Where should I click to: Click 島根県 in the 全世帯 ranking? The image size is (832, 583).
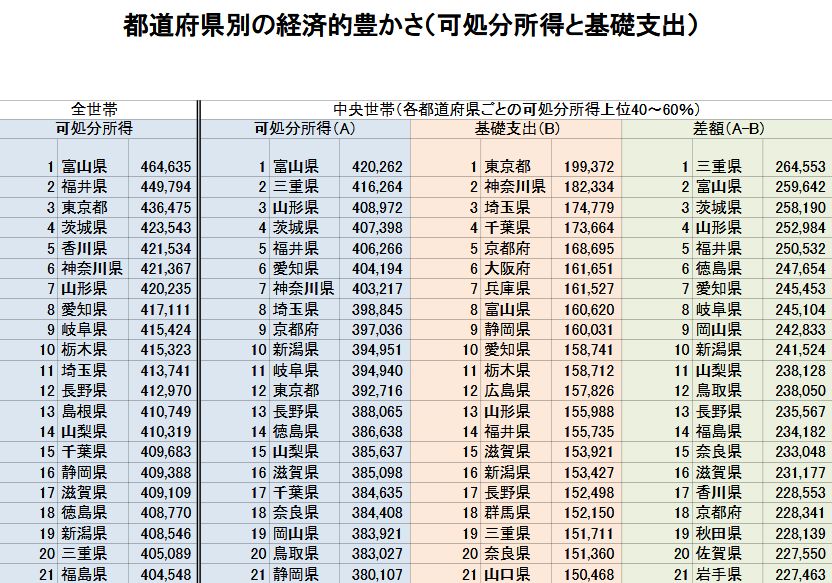[x=84, y=411]
